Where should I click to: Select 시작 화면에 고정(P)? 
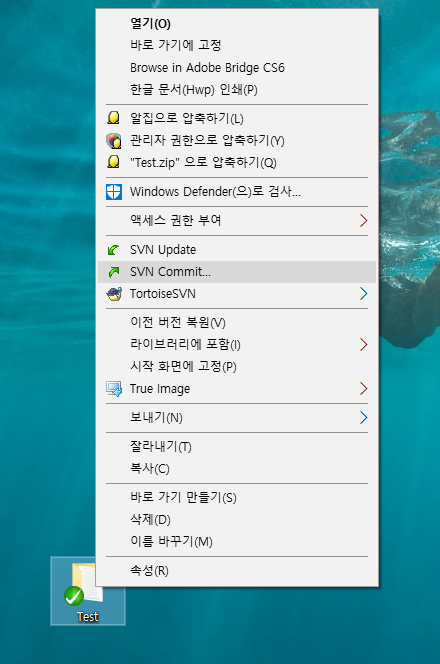click(x=237, y=366)
